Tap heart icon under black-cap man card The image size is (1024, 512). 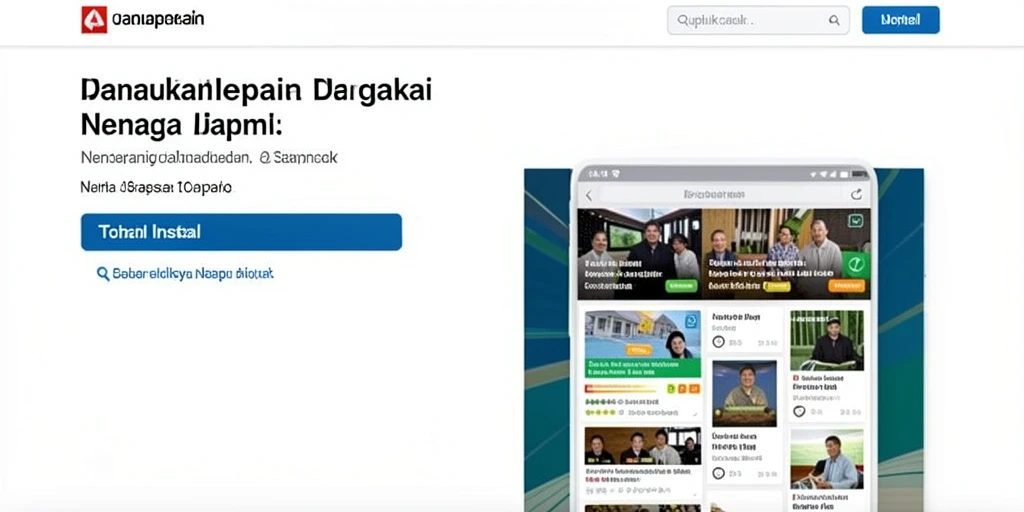[799, 411]
